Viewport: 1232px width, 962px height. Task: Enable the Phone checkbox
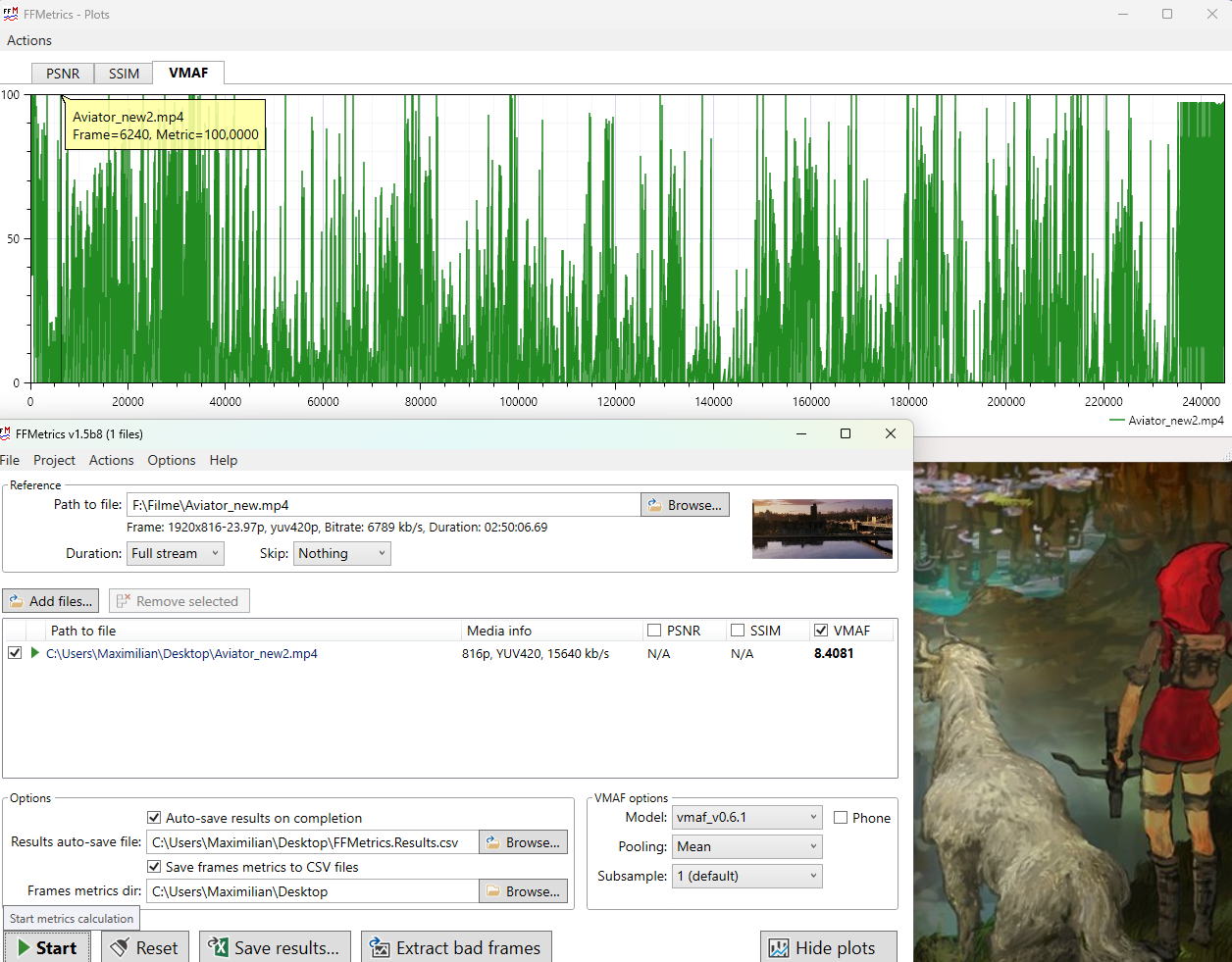[841, 818]
